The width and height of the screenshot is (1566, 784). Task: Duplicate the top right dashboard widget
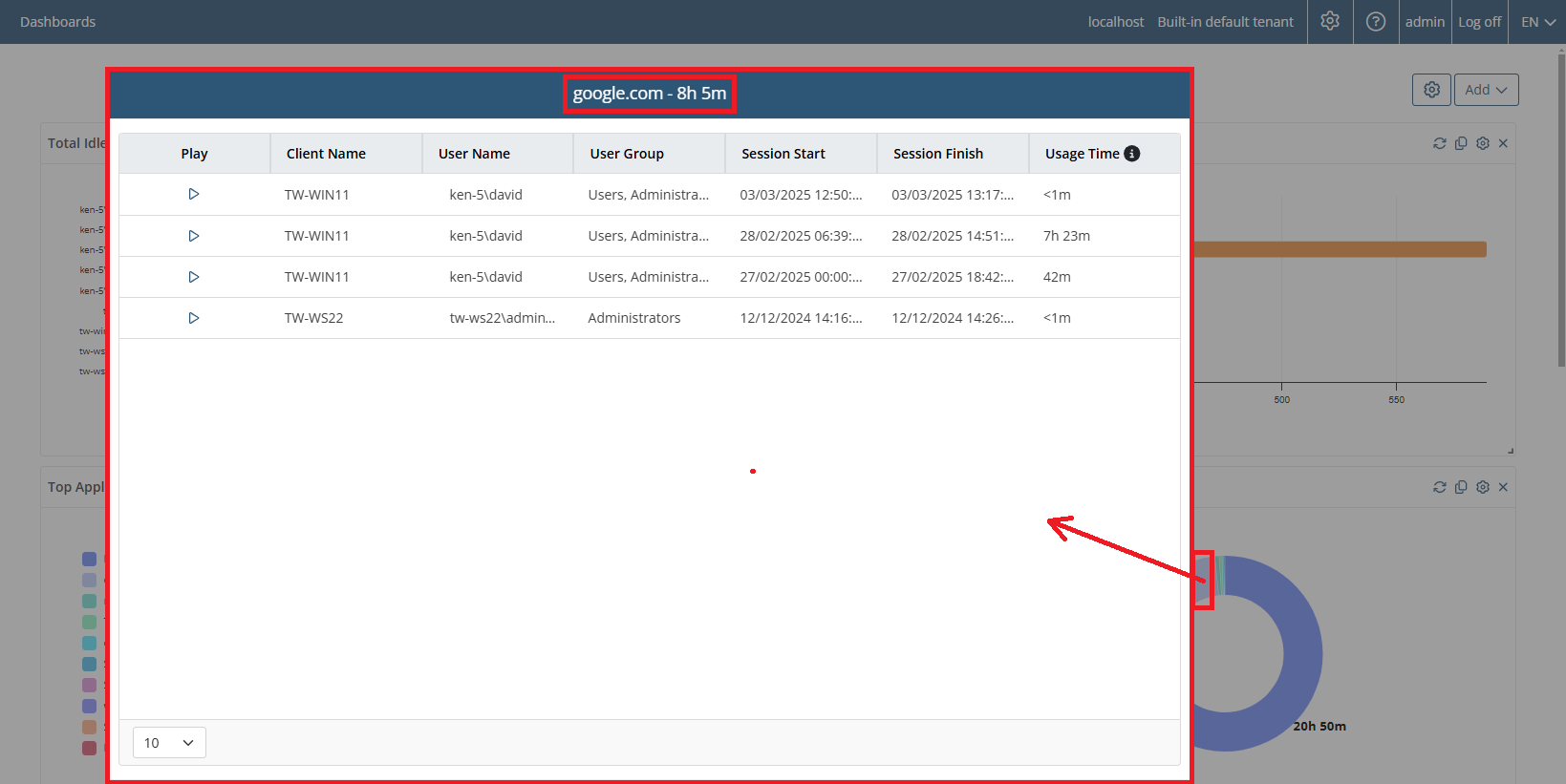pos(1461,143)
